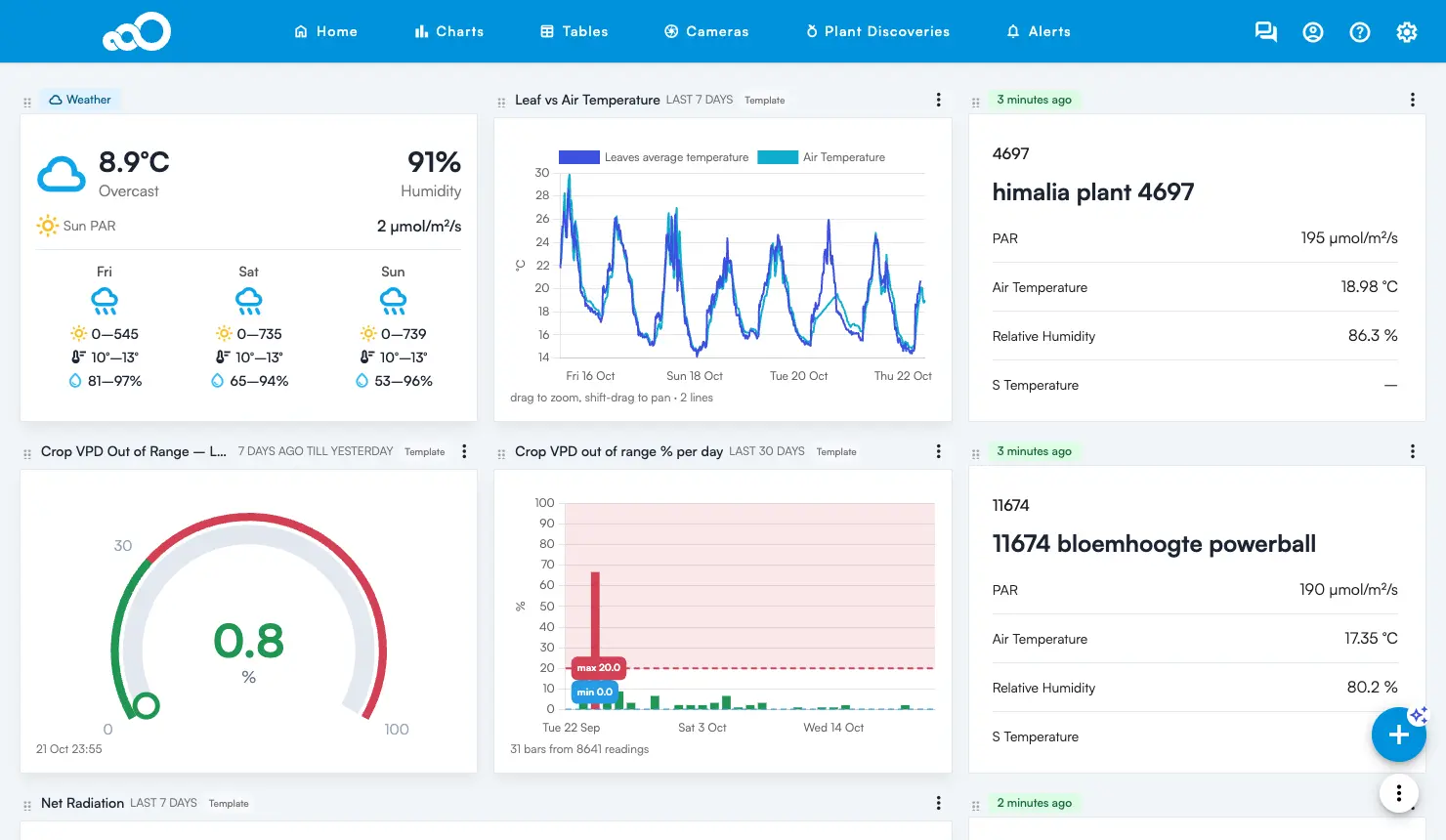1446x840 pixels.
Task: Click the 11674 bloemhoogte powerball title
Action: [x=1154, y=543]
